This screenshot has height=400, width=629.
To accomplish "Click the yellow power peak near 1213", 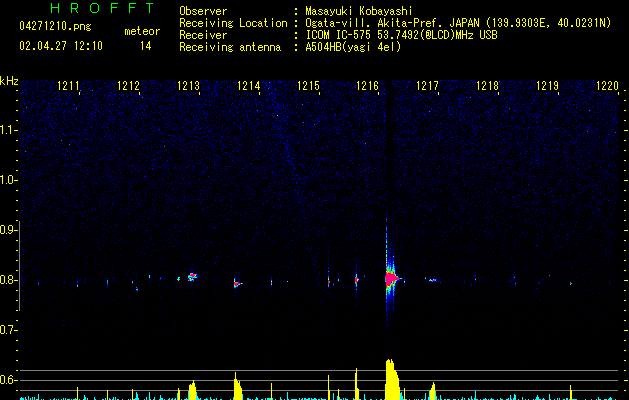I will [193, 390].
